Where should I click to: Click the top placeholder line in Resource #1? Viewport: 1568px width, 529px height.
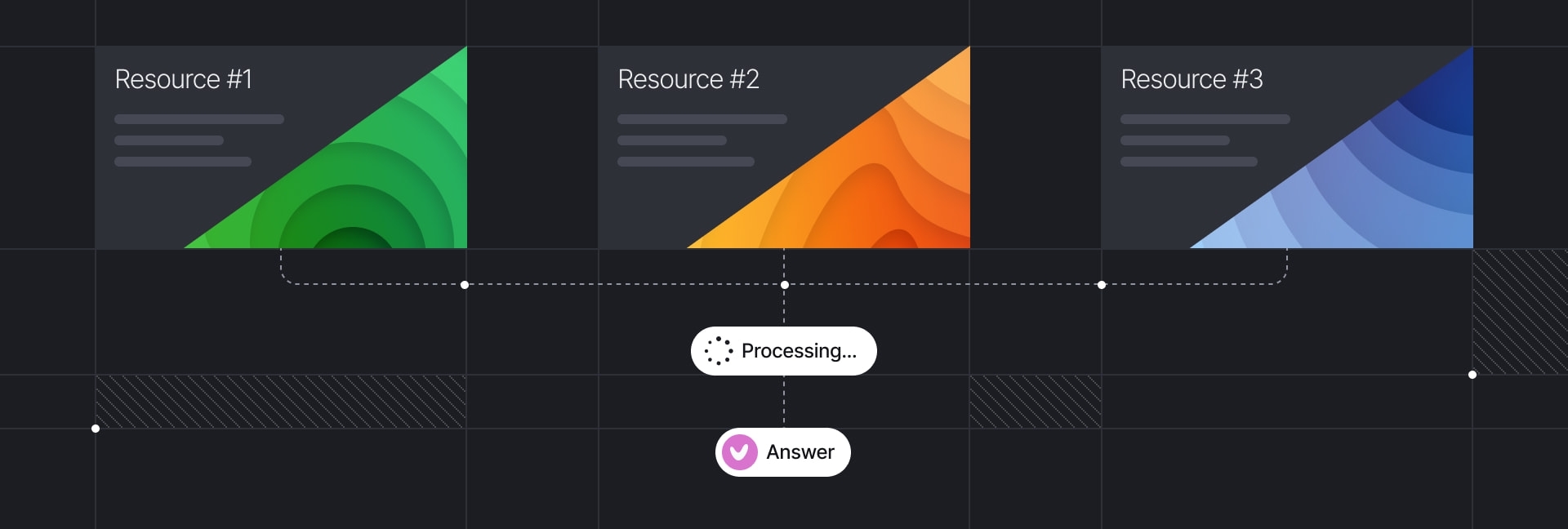pos(199,119)
